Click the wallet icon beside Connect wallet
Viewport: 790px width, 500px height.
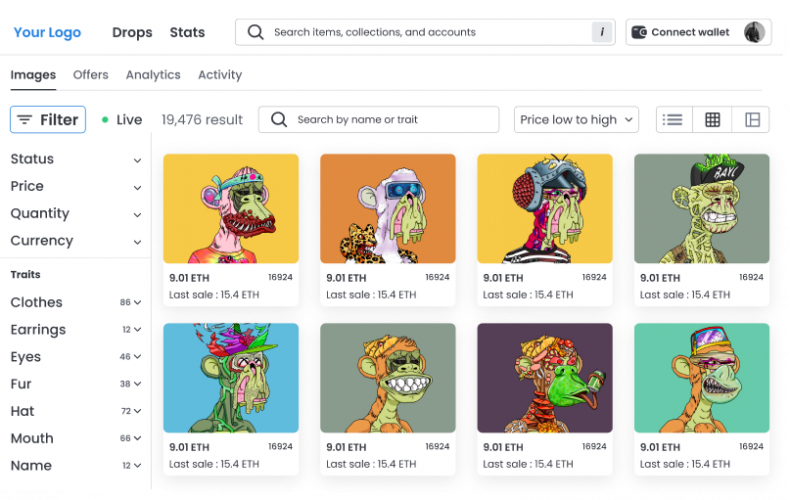(x=640, y=32)
